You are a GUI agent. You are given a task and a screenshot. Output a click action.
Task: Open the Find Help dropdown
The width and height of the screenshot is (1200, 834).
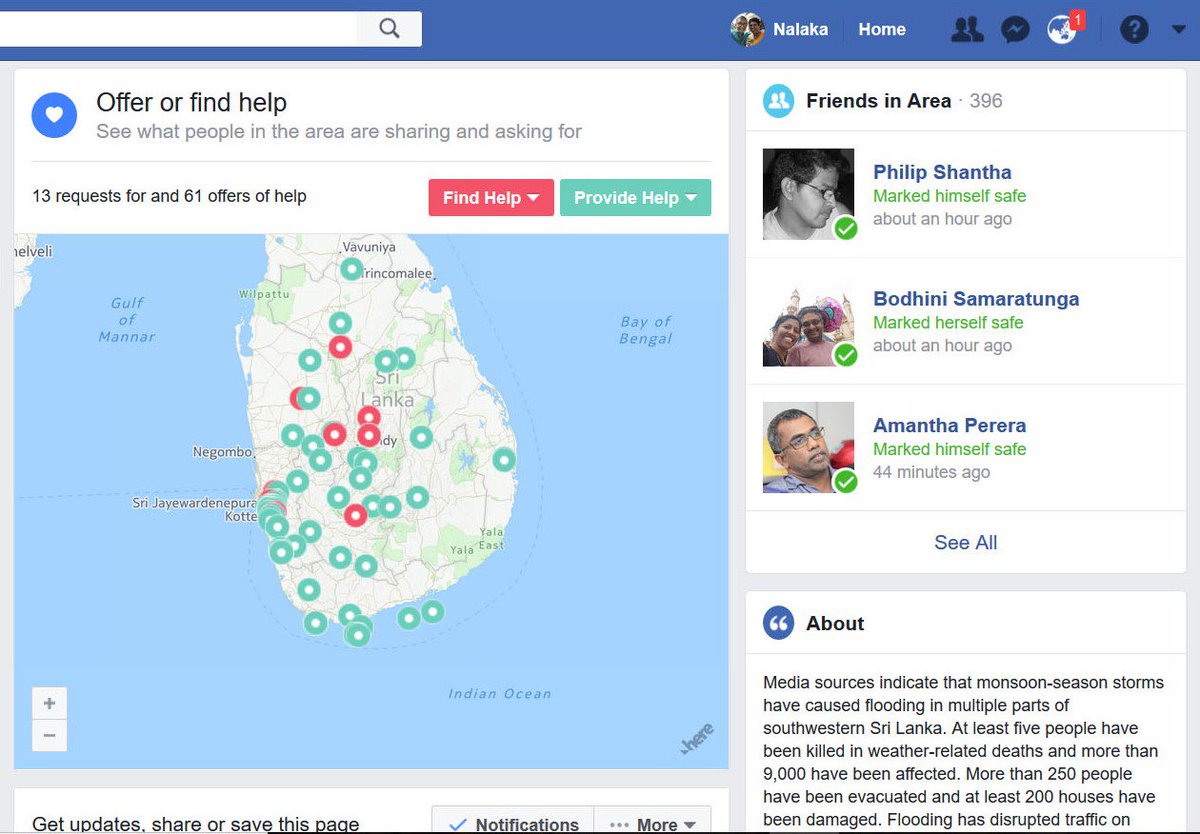491,197
